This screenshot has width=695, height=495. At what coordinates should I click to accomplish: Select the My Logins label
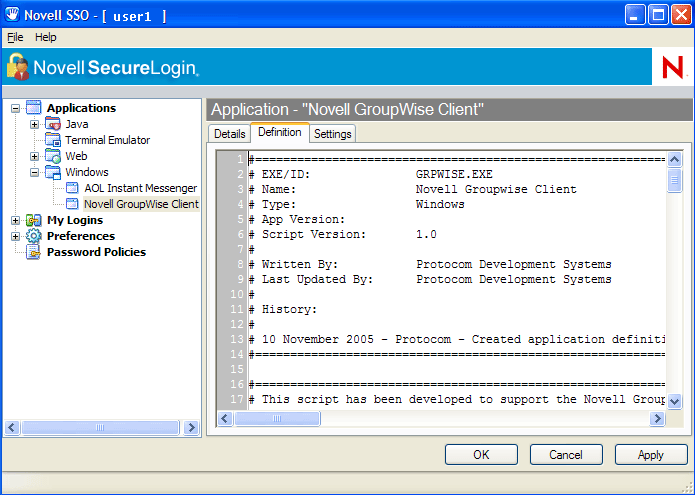(75, 220)
